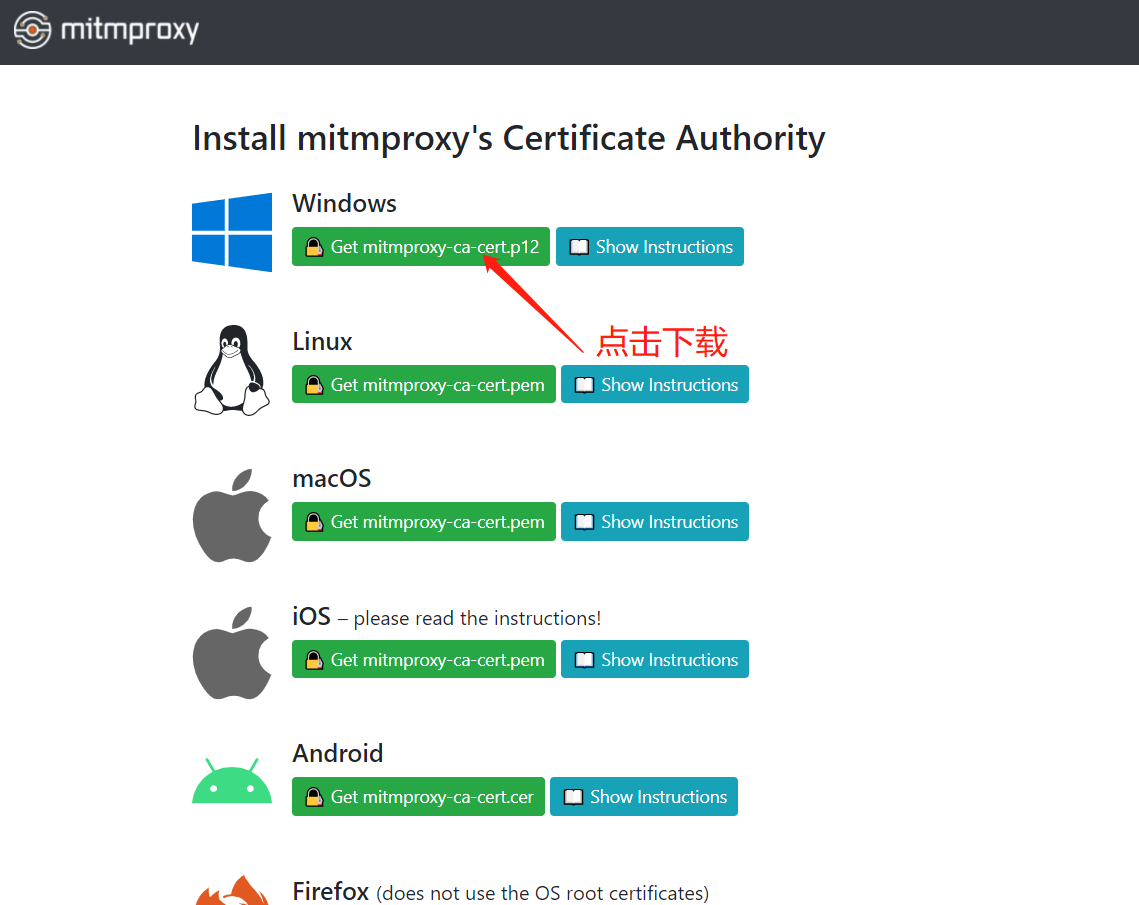Show Instructions for Windows
The image size is (1139, 905).
(649, 247)
